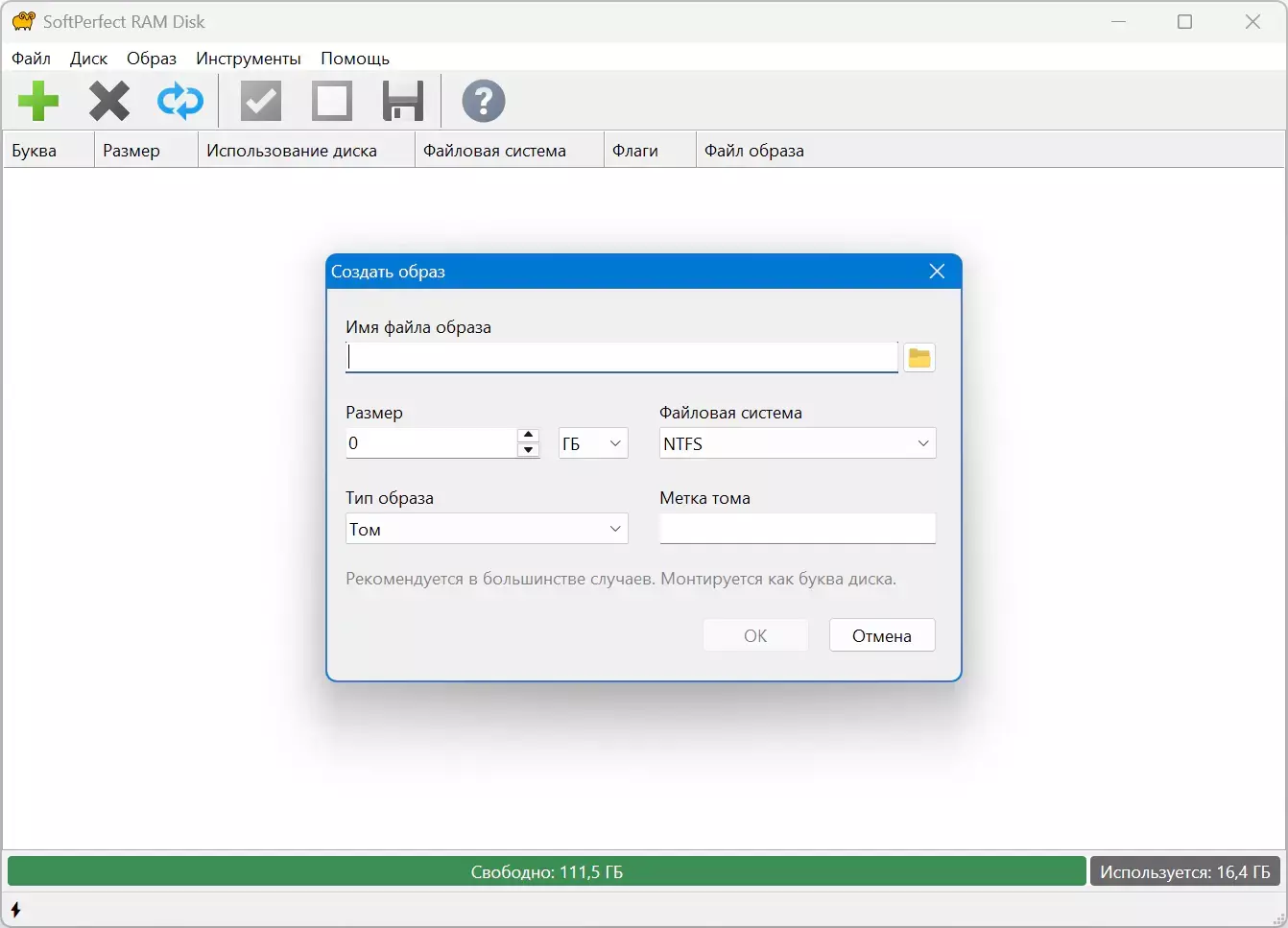Viewport: 1288px width, 928px height.
Task: Expand the NTFS file system dropdown
Action: [x=797, y=443]
